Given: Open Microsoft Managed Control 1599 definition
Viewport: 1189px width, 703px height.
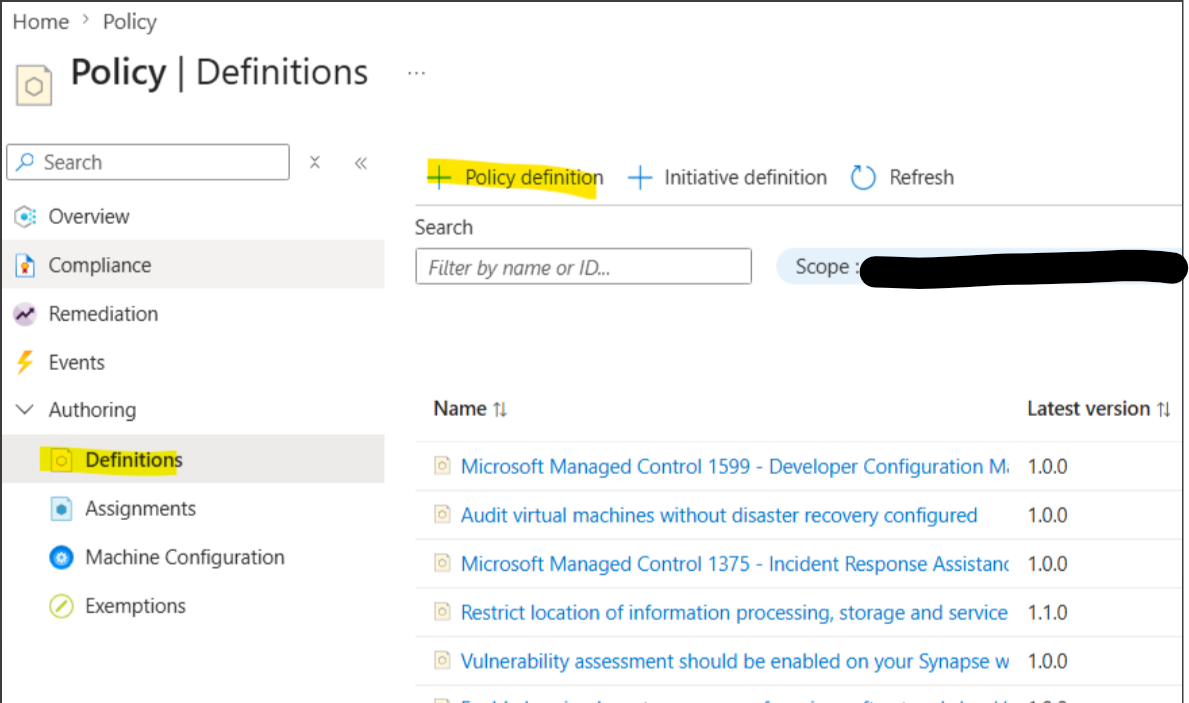Looking at the screenshot, I should (x=735, y=466).
